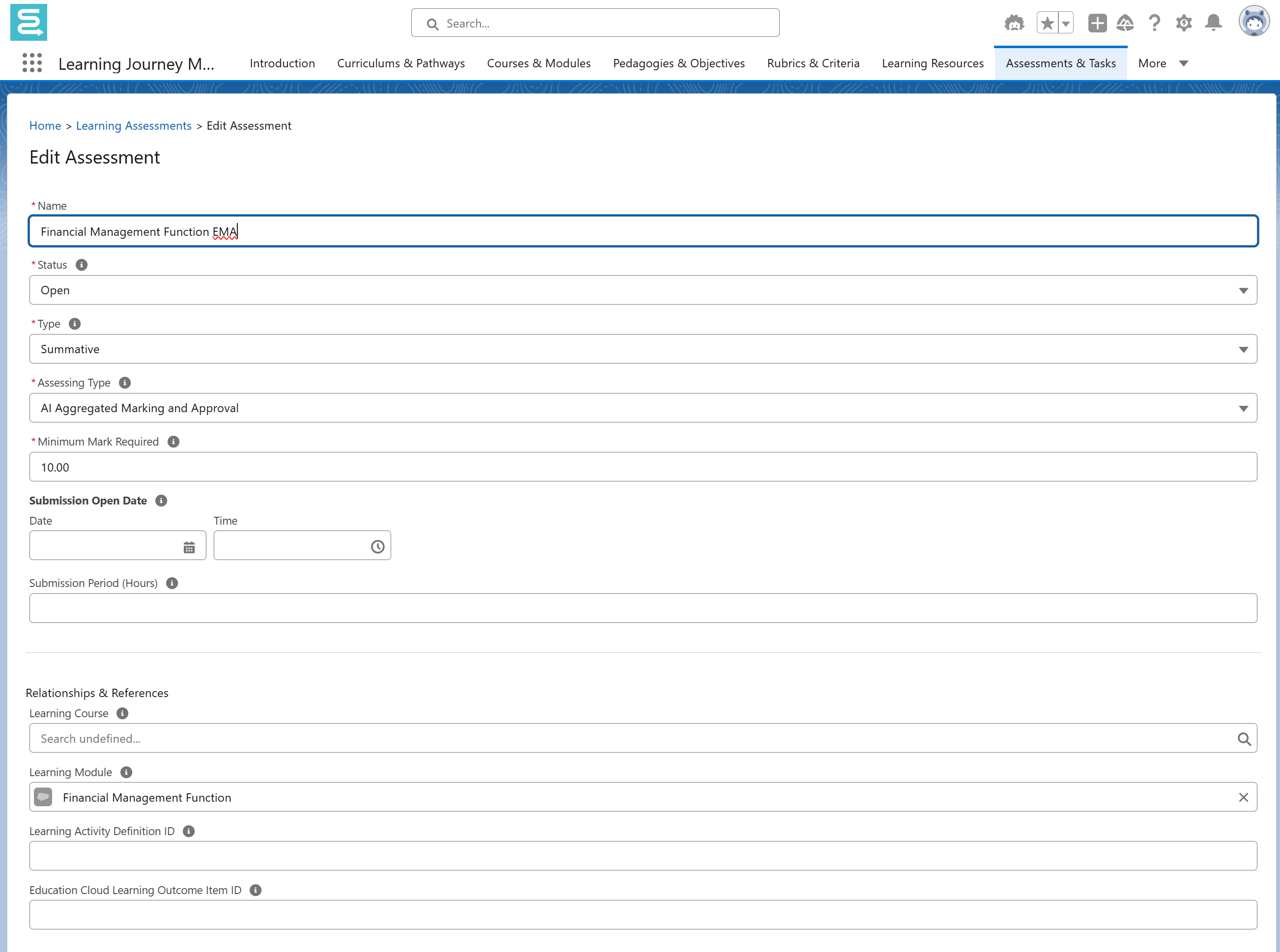The width and height of the screenshot is (1280, 952).
Task: Expand the More navigation menu
Action: tap(1163, 63)
